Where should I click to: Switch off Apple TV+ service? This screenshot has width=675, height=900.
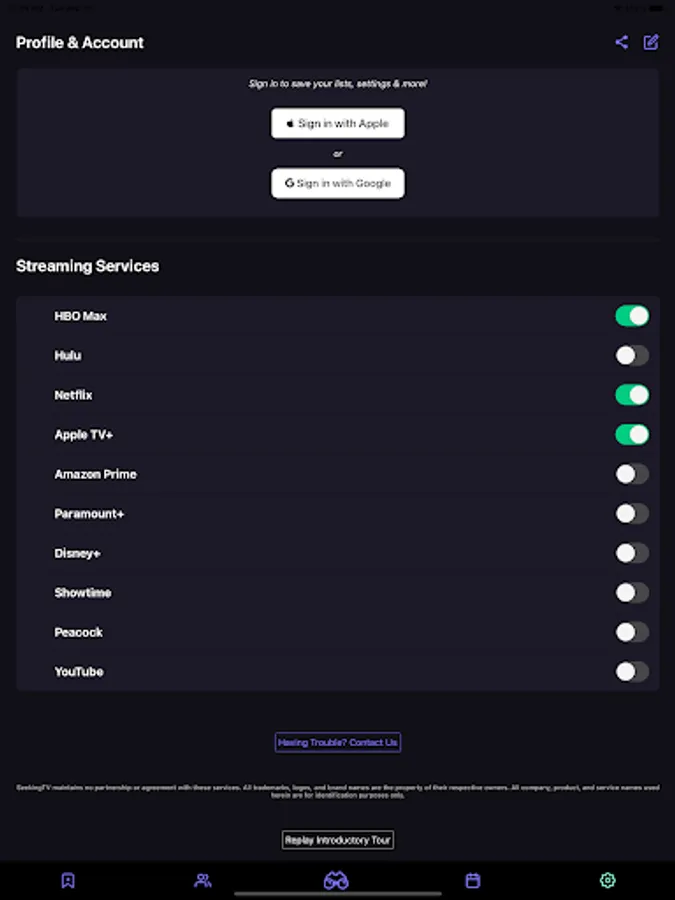632,434
